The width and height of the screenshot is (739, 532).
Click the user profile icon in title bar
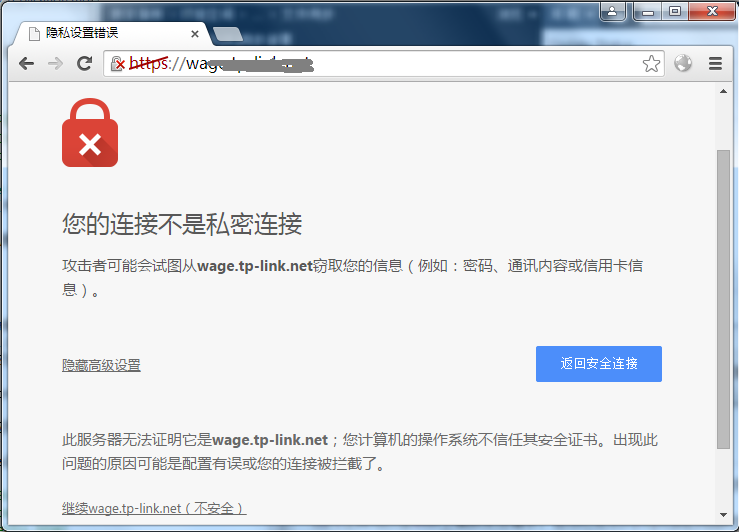coord(612,11)
